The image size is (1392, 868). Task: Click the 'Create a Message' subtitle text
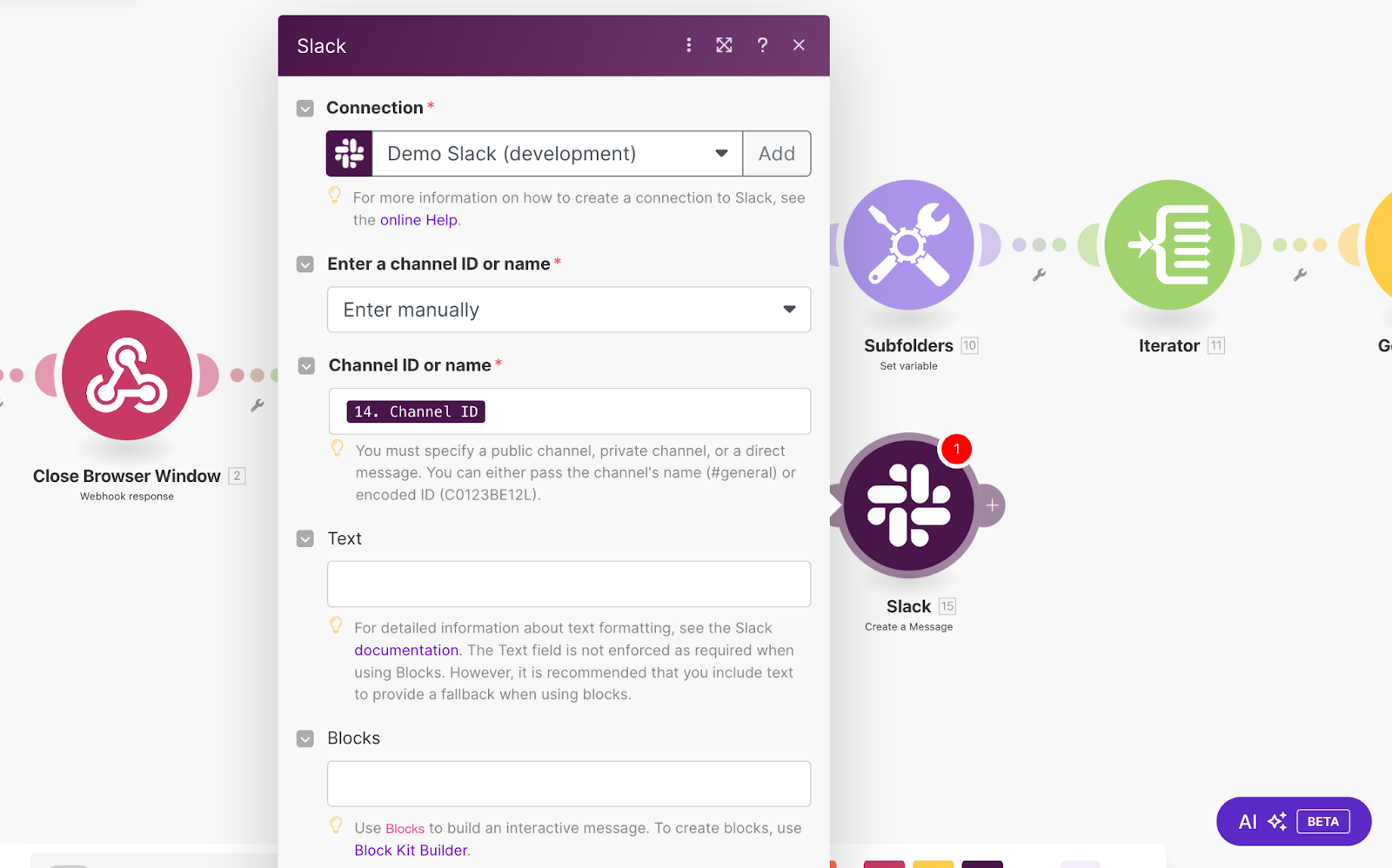tap(908, 627)
